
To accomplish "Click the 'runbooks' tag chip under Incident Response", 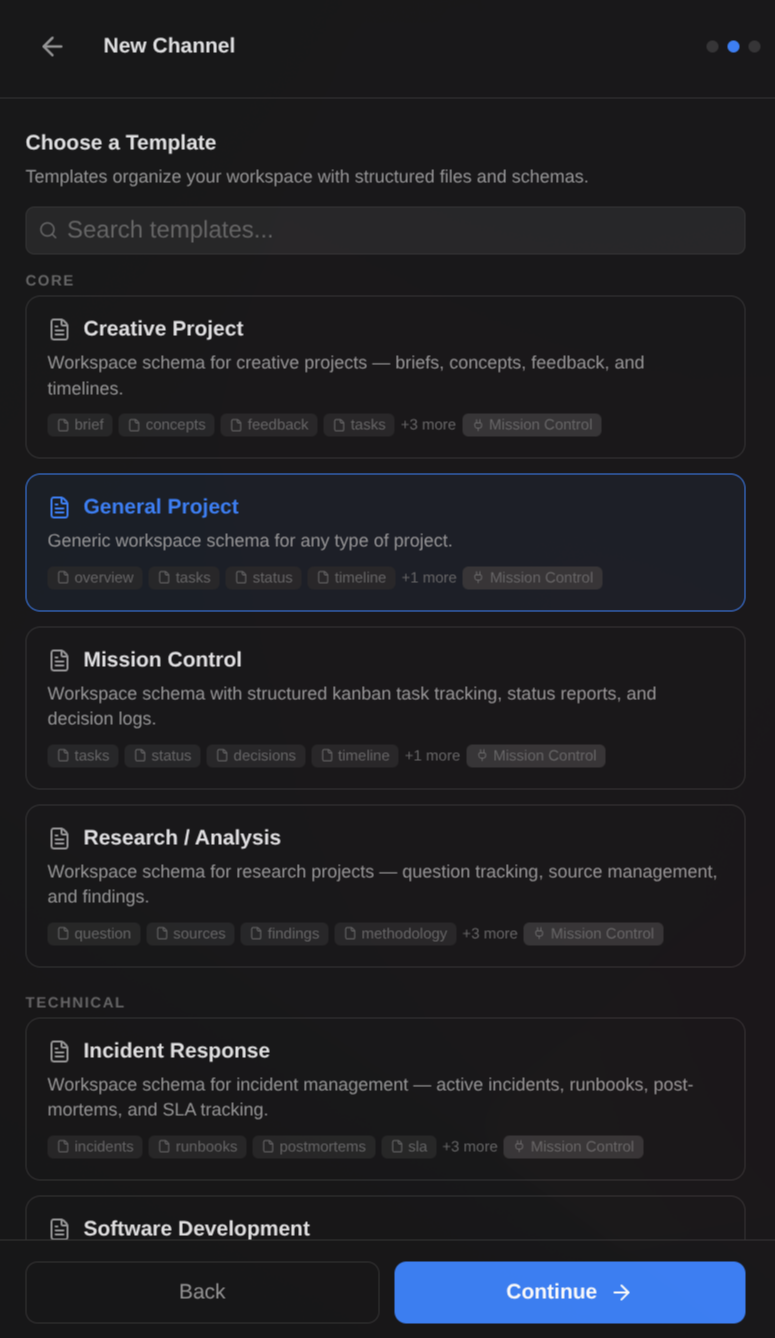I will 197,1147.
